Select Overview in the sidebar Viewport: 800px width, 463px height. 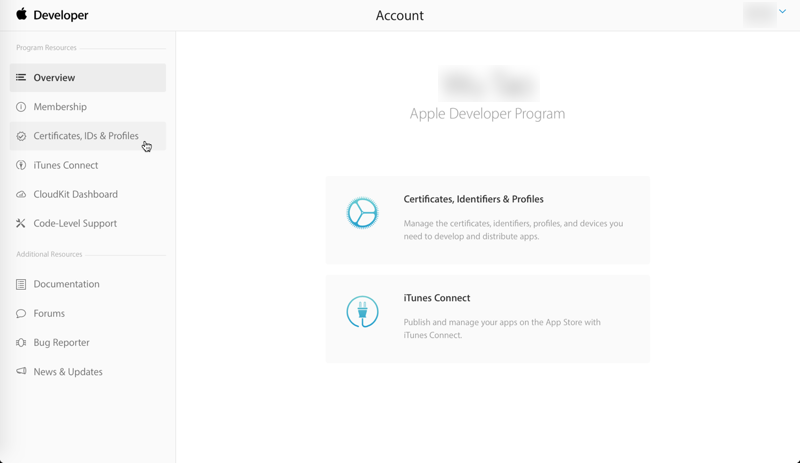tap(88, 78)
